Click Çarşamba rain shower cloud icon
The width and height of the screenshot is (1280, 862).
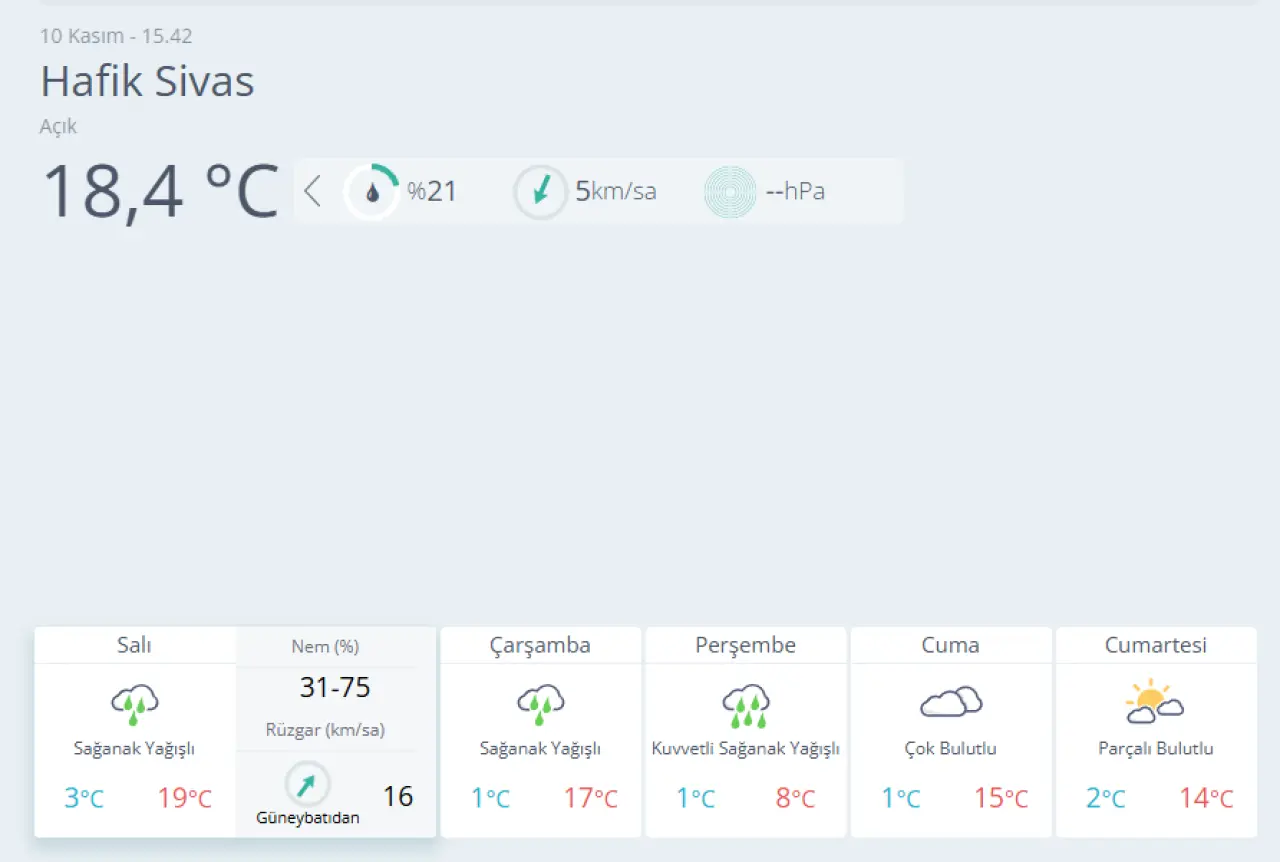tap(541, 704)
